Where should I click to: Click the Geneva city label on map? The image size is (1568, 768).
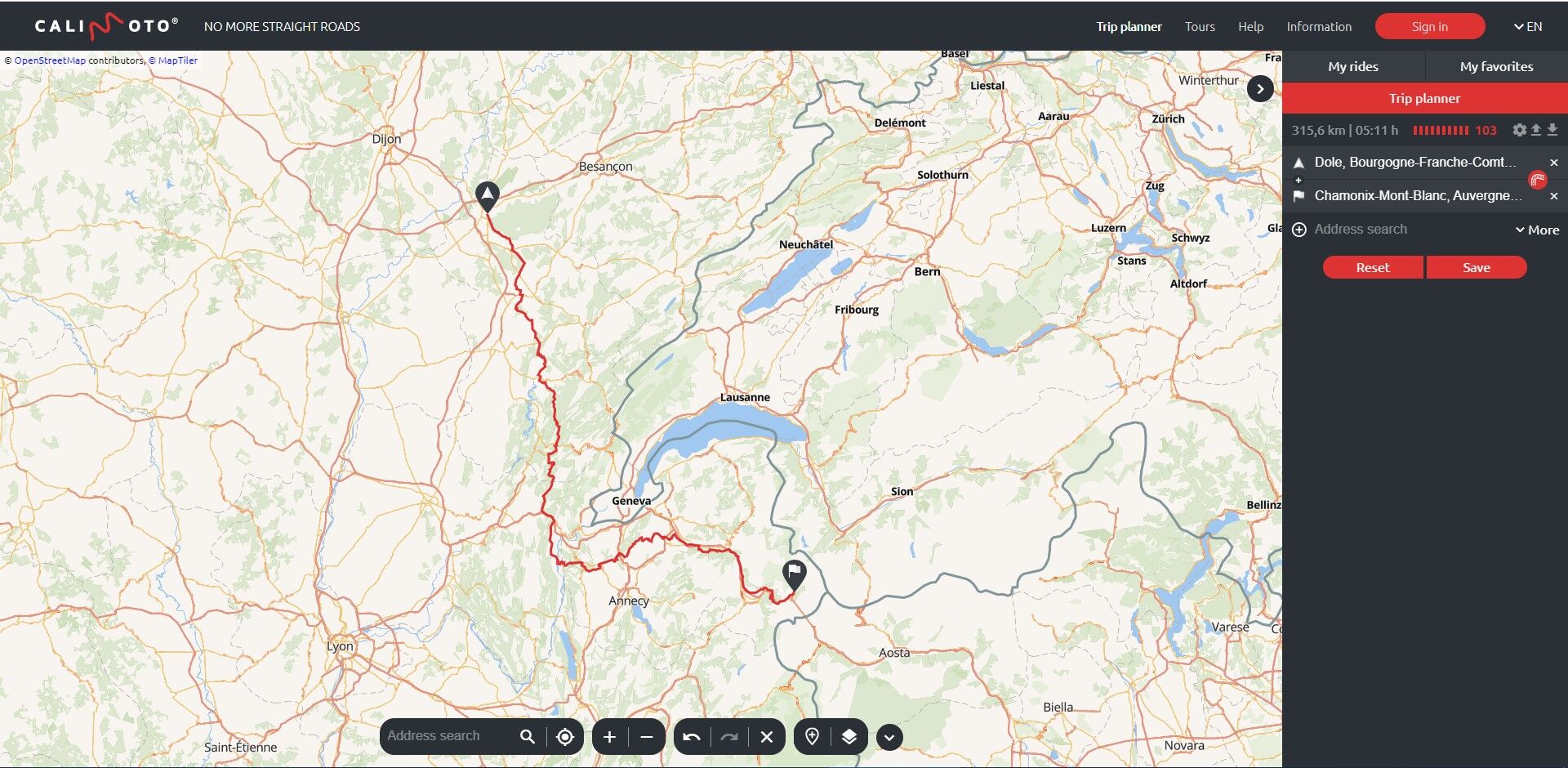pos(631,501)
